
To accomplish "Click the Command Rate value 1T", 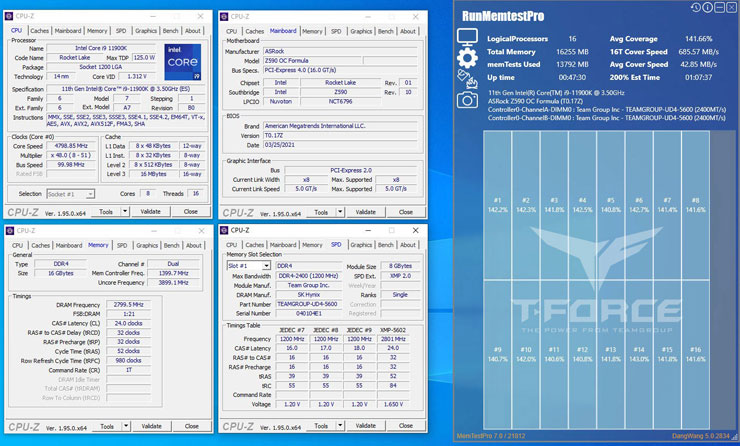I will [x=128, y=370].
